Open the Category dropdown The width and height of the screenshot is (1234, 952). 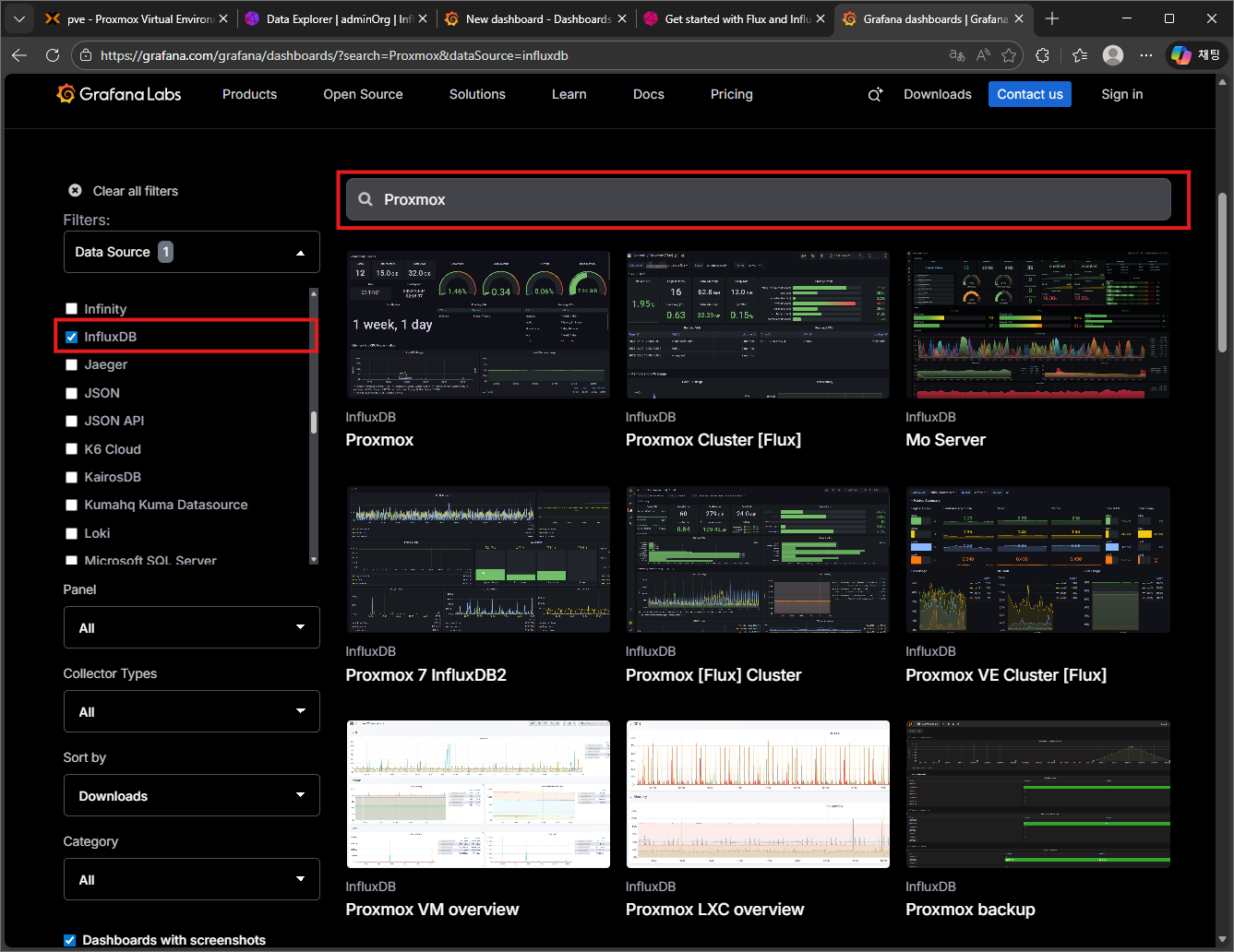point(192,879)
